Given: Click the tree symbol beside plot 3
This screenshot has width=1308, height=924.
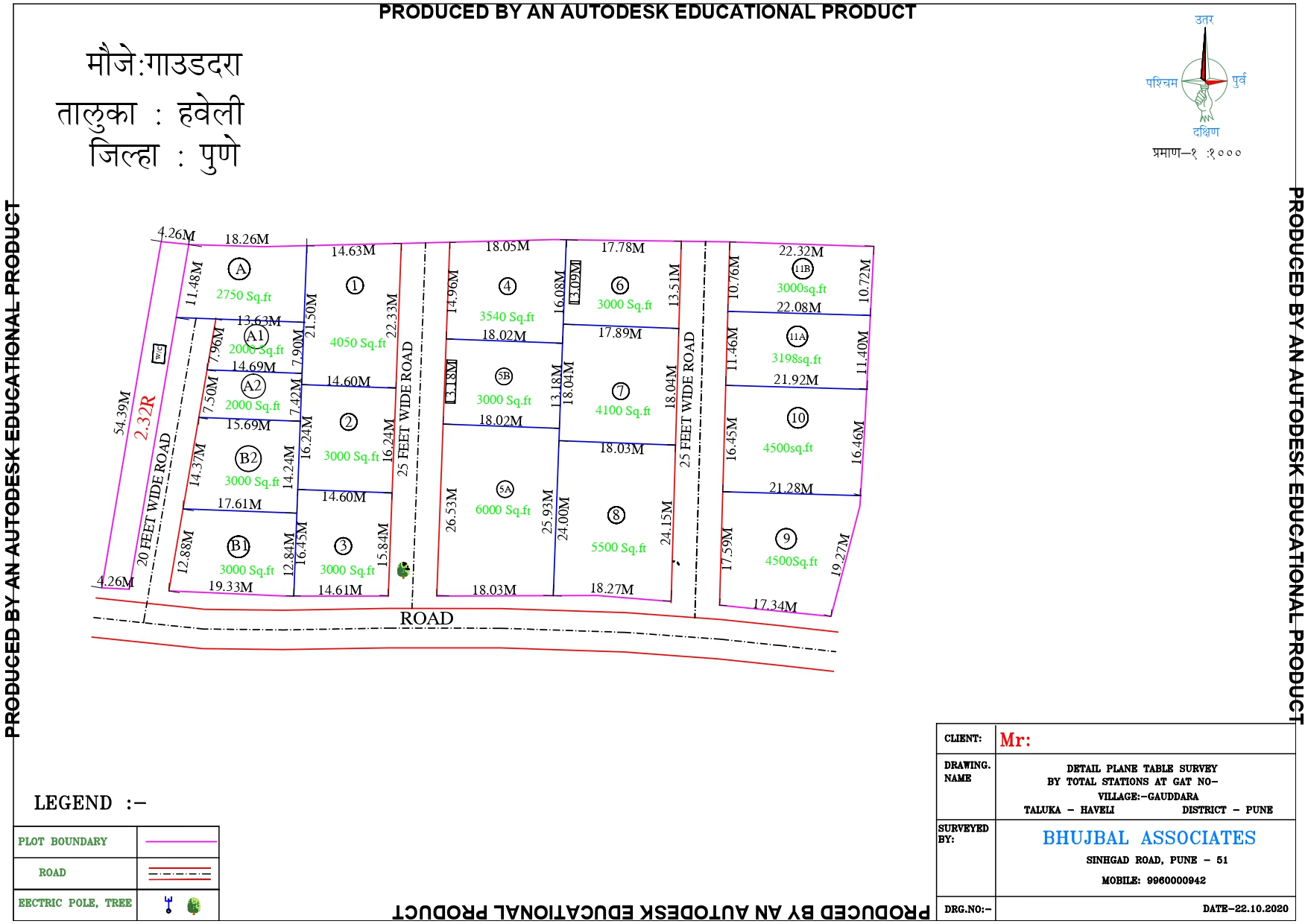Looking at the screenshot, I should tap(403, 570).
